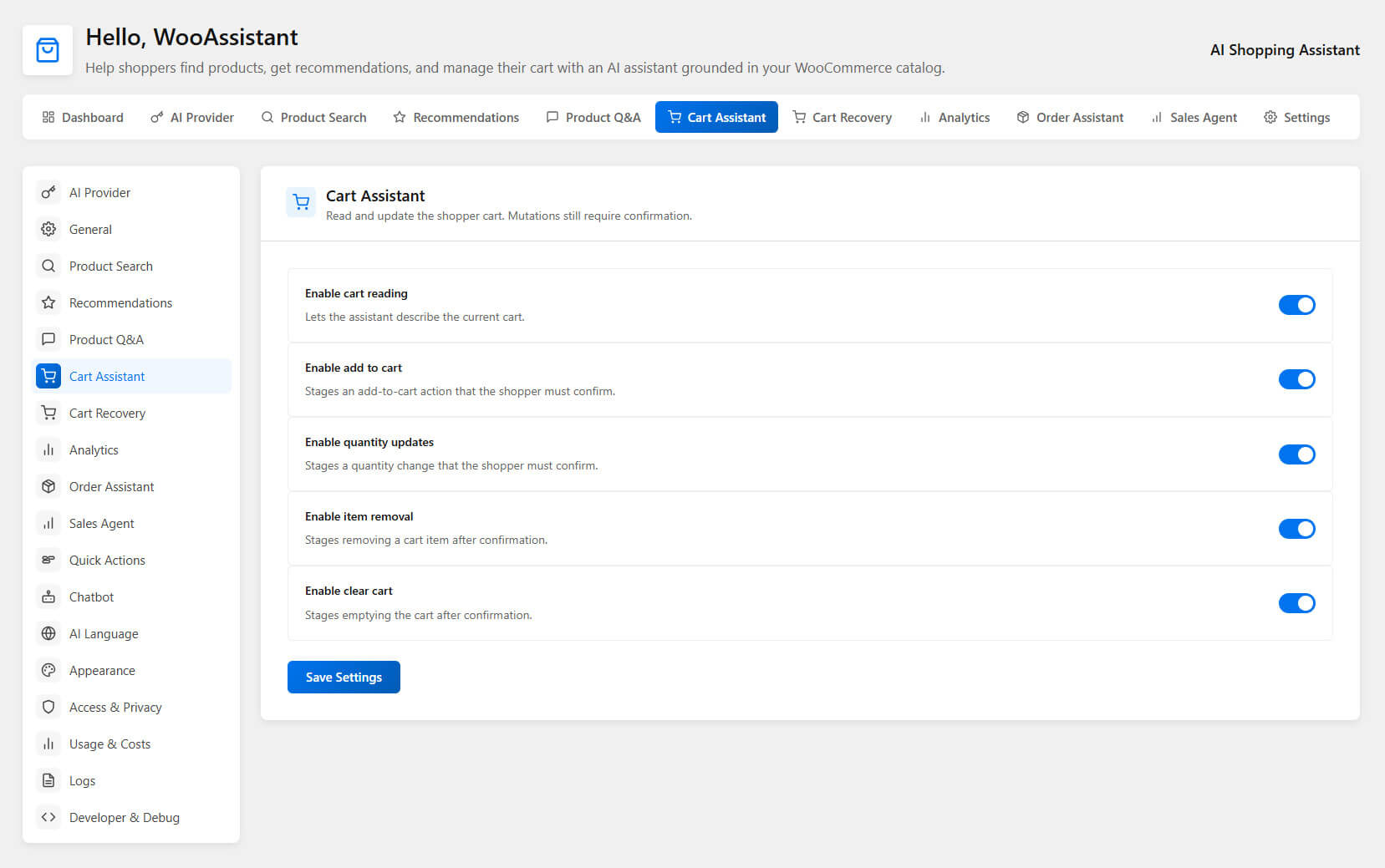The image size is (1385, 868).
Task: Open the Settings top tab
Action: tap(1296, 117)
